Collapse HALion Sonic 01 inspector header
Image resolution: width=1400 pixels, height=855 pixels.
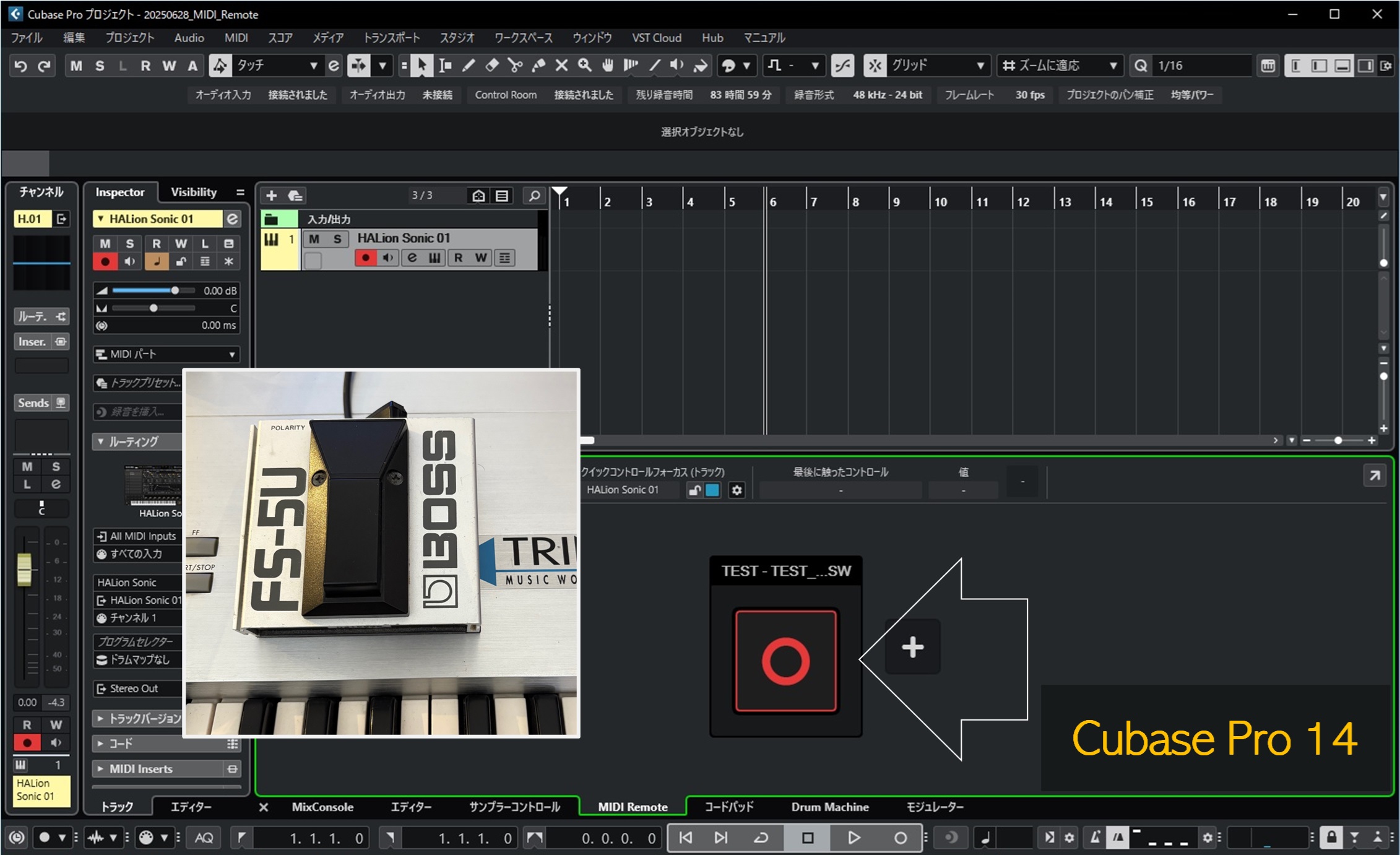(101, 219)
